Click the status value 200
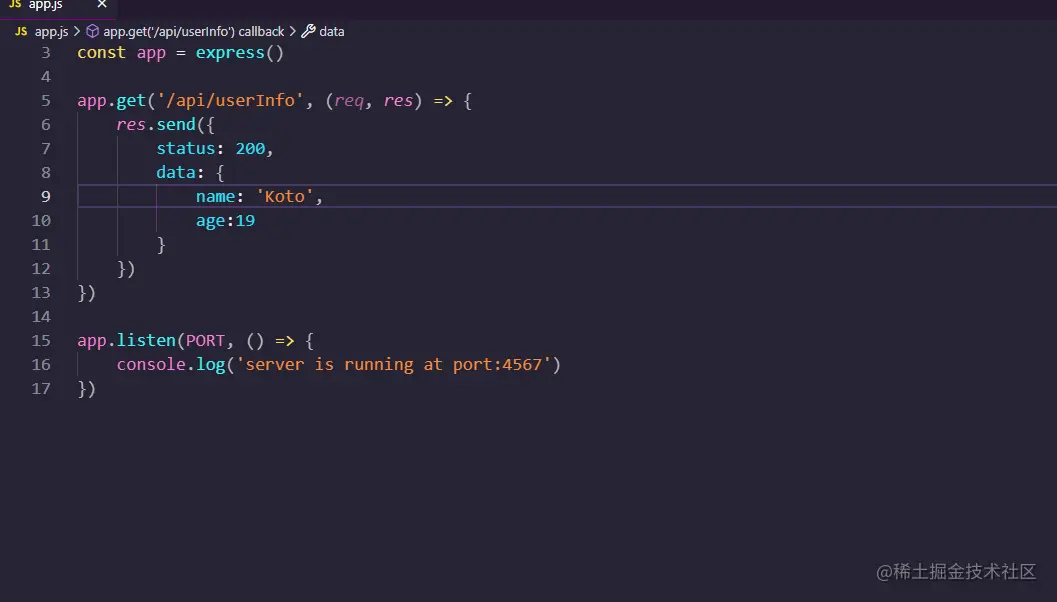The width and height of the screenshot is (1057, 602). tap(250, 149)
